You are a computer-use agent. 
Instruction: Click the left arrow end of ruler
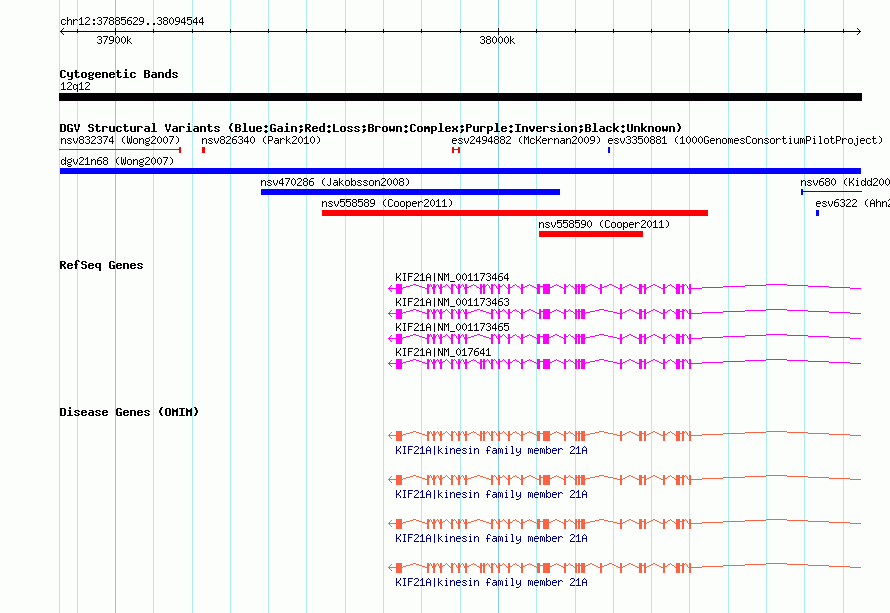tap(62, 32)
